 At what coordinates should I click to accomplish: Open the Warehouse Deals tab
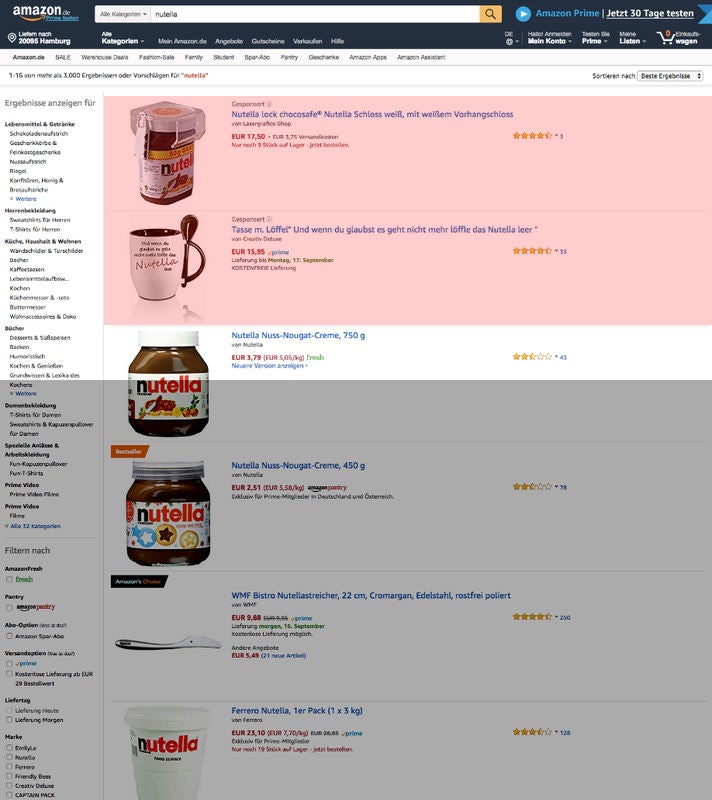tap(105, 57)
